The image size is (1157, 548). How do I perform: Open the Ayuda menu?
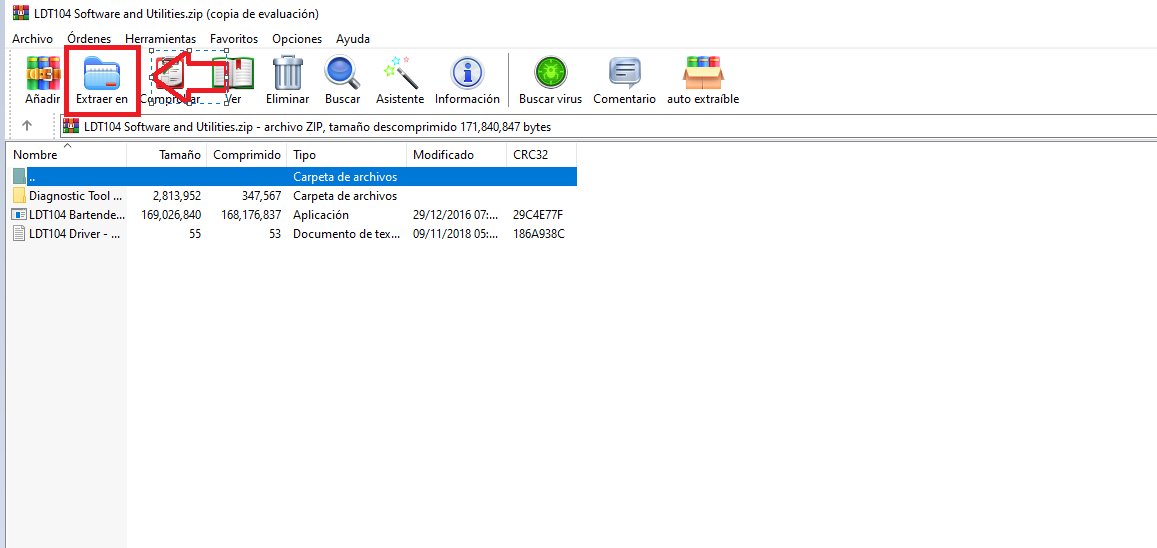click(x=353, y=38)
